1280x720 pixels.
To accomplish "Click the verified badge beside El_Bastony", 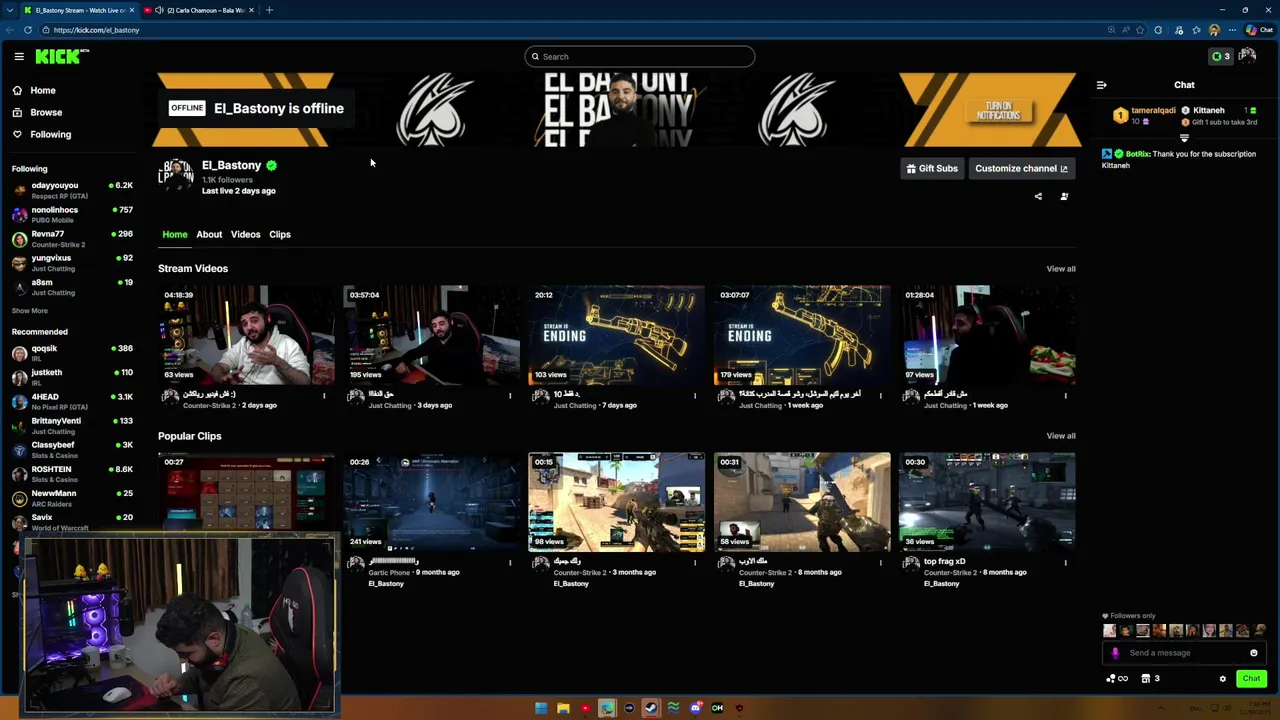I will pyautogui.click(x=271, y=165).
